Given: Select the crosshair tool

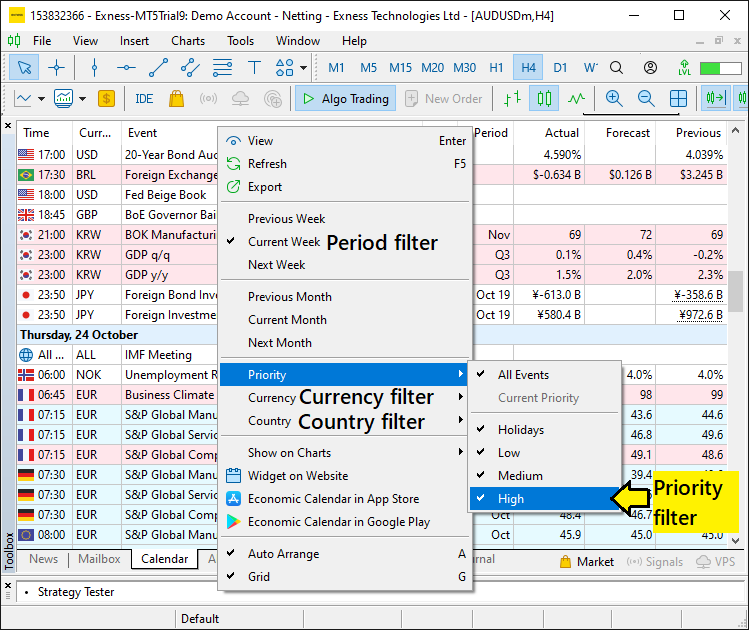Looking at the screenshot, I should 56,68.
